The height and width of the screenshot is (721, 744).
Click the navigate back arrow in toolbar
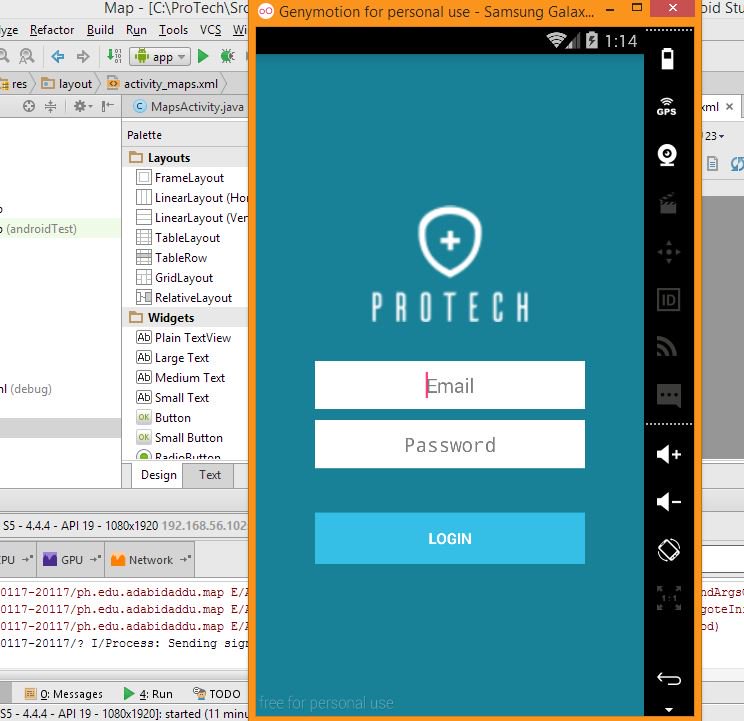tap(58, 56)
